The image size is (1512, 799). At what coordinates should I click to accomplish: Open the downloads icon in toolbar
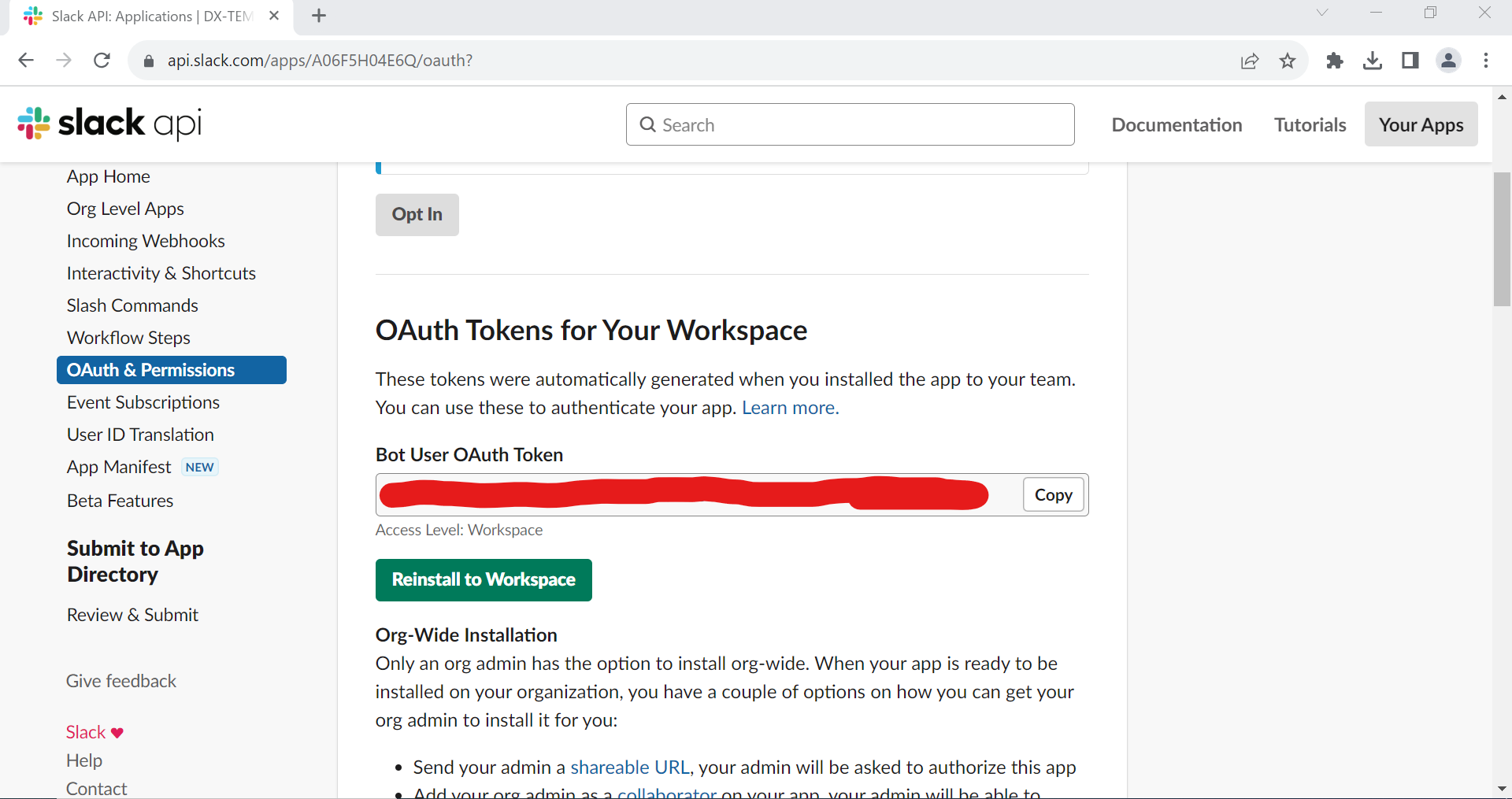(x=1372, y=61)
